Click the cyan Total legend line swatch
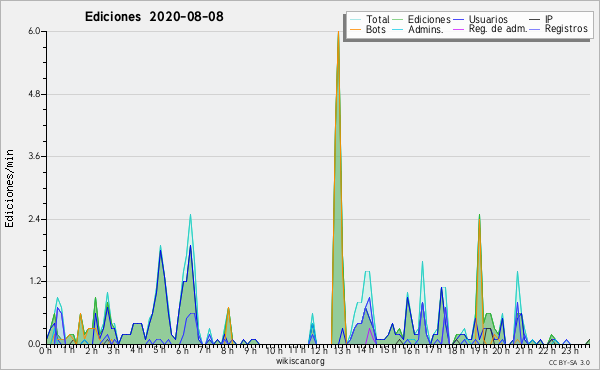The height and width of the screenshot is (370, 600). pos(355,20)
